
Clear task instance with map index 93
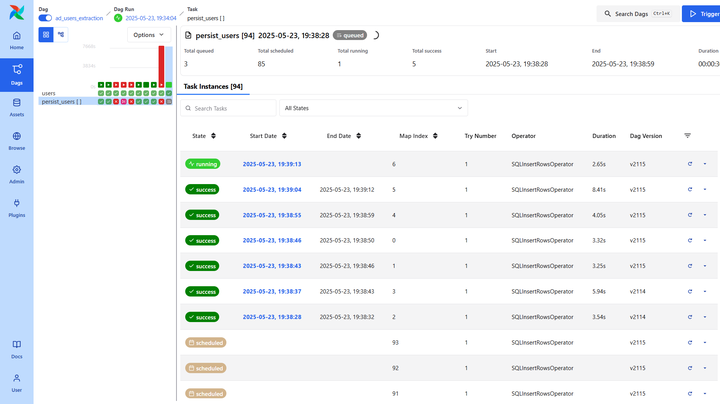tap(690, 342)
